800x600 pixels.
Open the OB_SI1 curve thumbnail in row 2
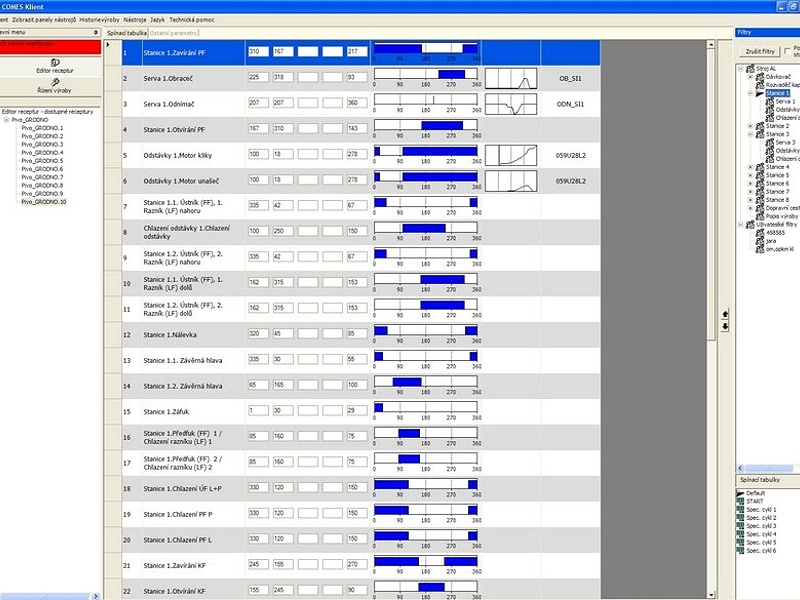click(511, 78)
